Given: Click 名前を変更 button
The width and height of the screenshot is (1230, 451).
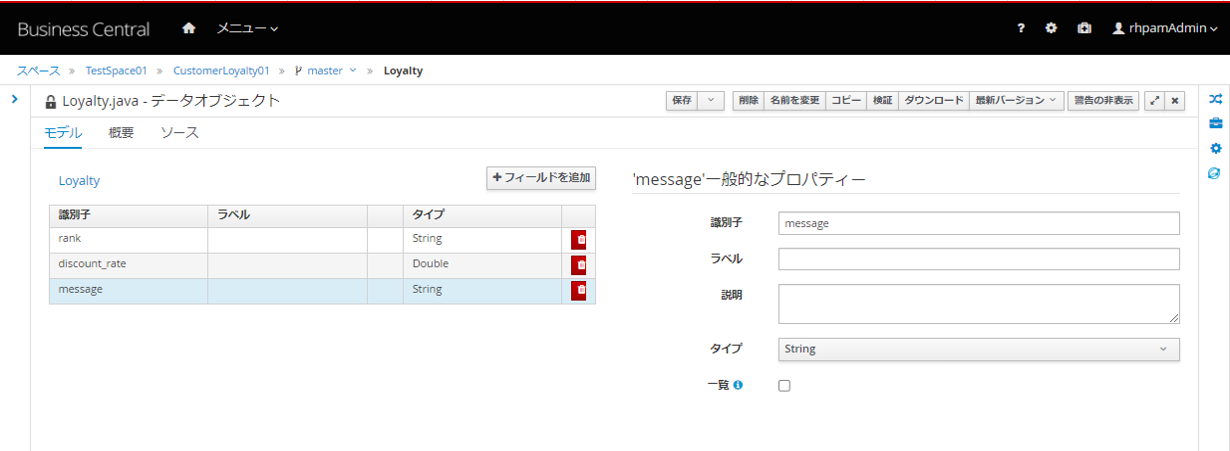Looking at the screenshot, I should point(795,100).
